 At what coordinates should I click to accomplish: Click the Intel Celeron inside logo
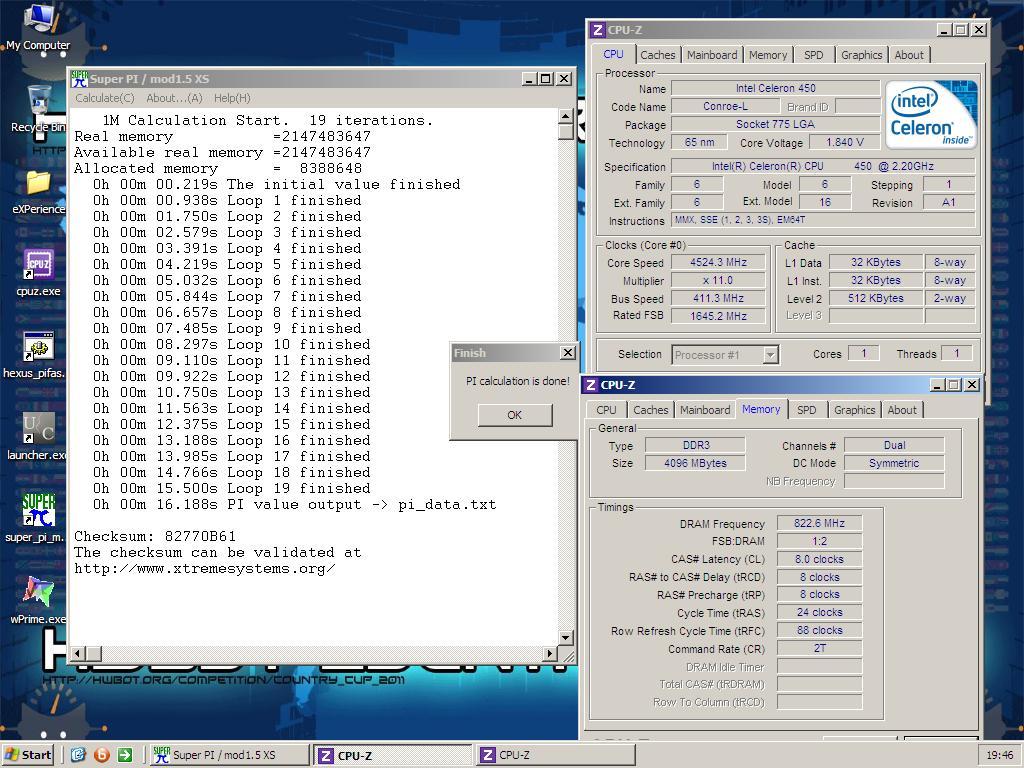(931, 114)
